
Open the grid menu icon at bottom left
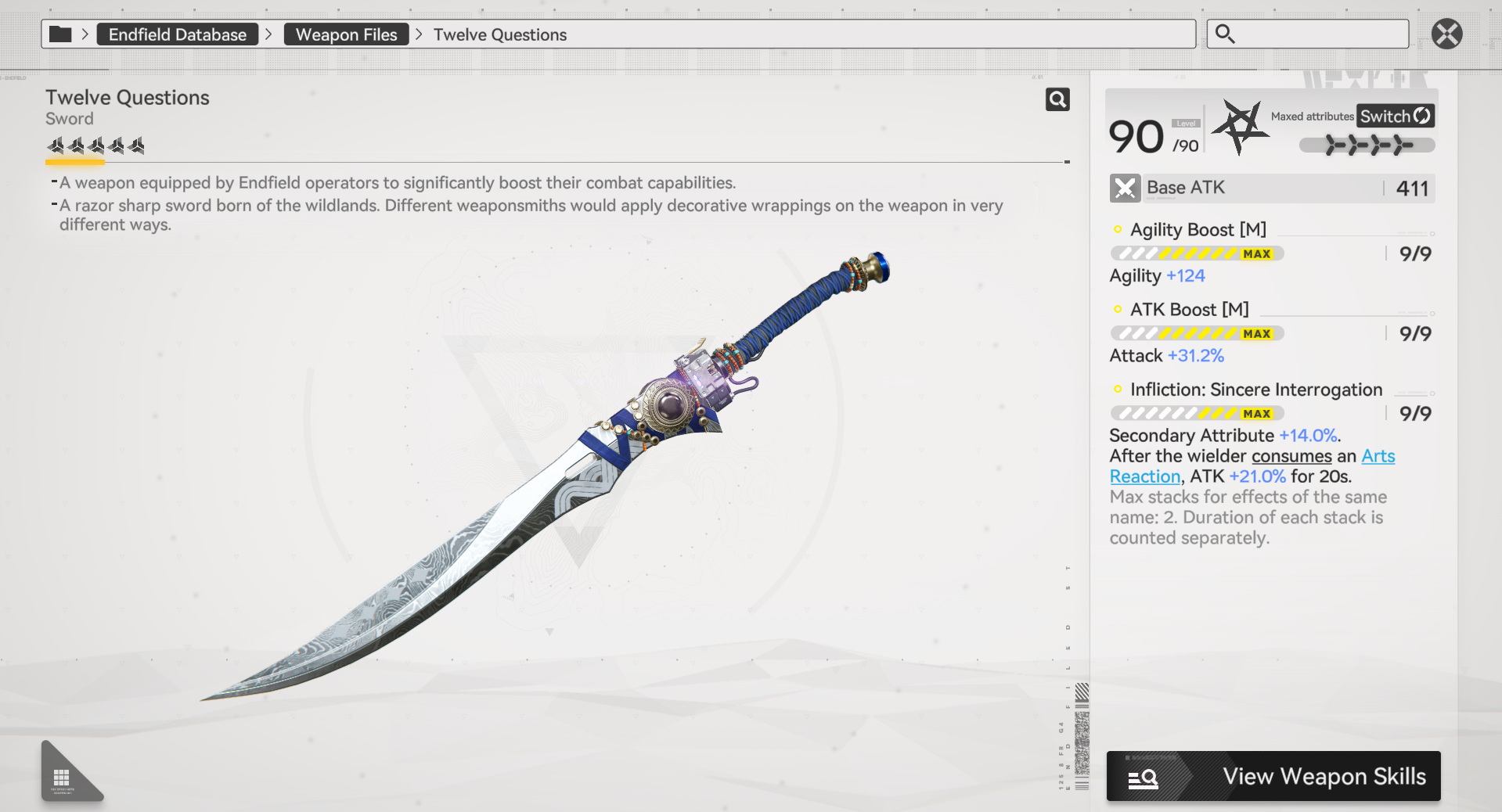(62, 778)
